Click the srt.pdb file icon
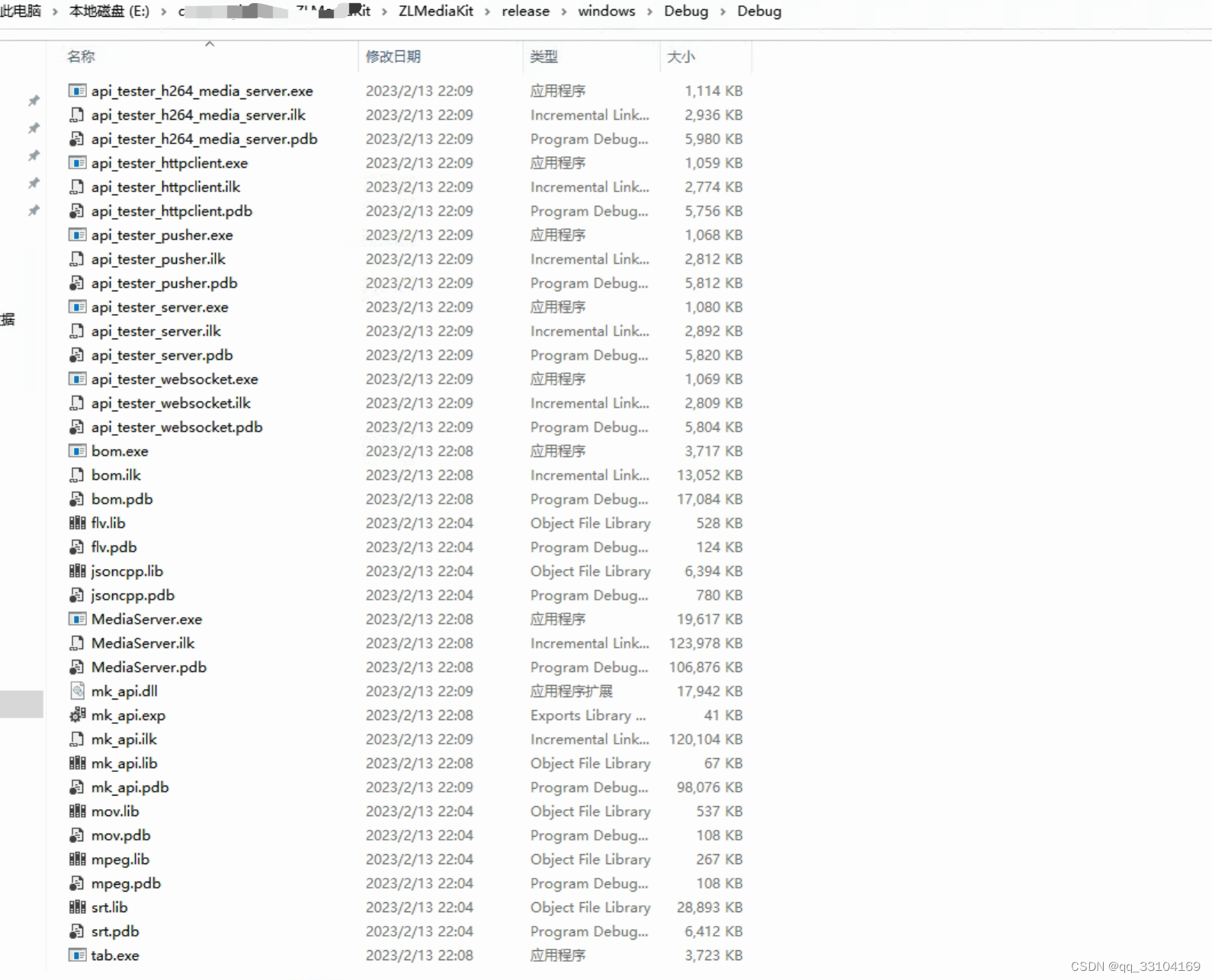 pyautogui.click(x=77, y=931)
